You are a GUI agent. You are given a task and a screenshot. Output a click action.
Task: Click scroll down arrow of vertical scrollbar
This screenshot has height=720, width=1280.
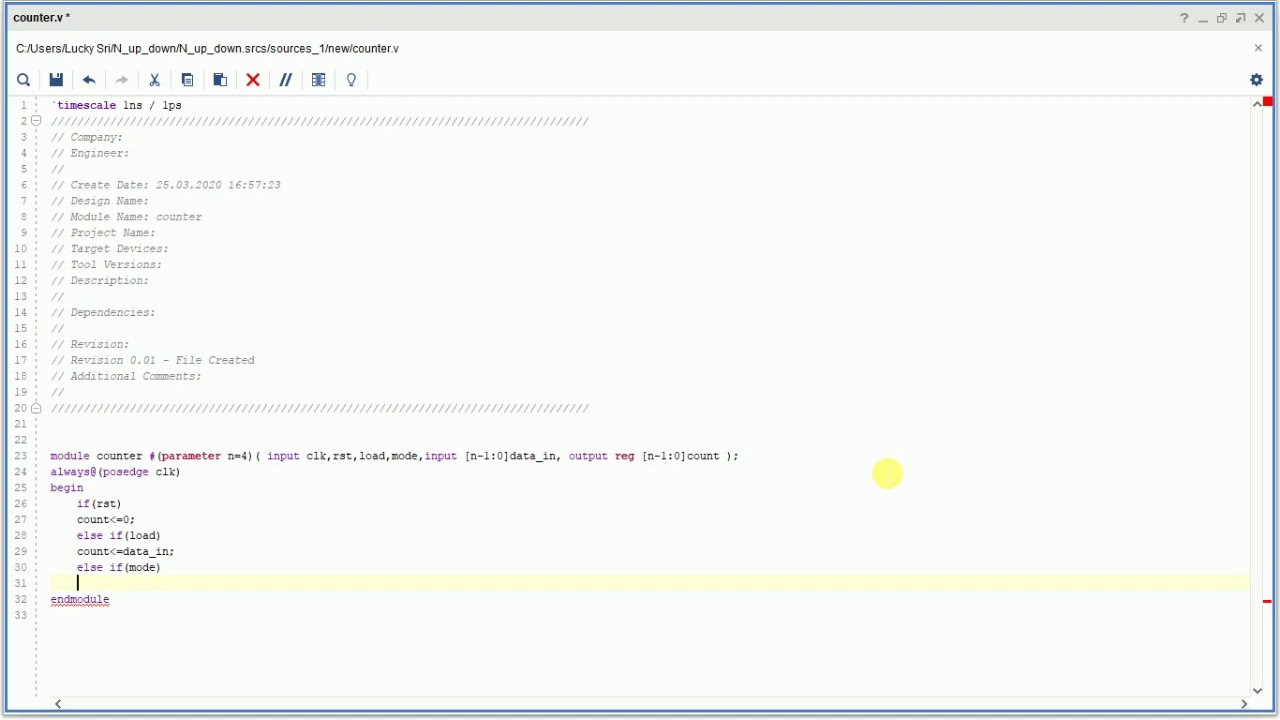pyautogui.click(x=1257, y=690)
